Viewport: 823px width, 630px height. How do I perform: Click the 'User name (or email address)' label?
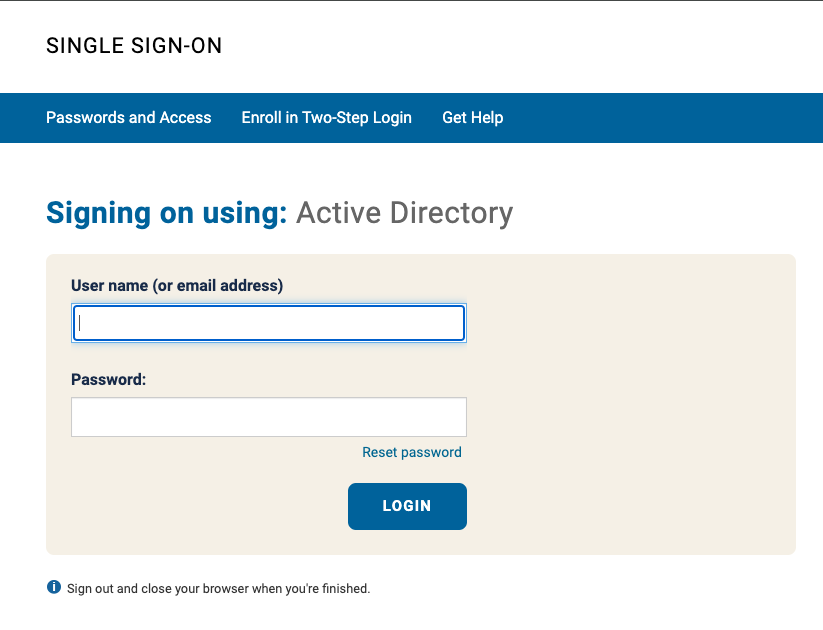[177, 286]
